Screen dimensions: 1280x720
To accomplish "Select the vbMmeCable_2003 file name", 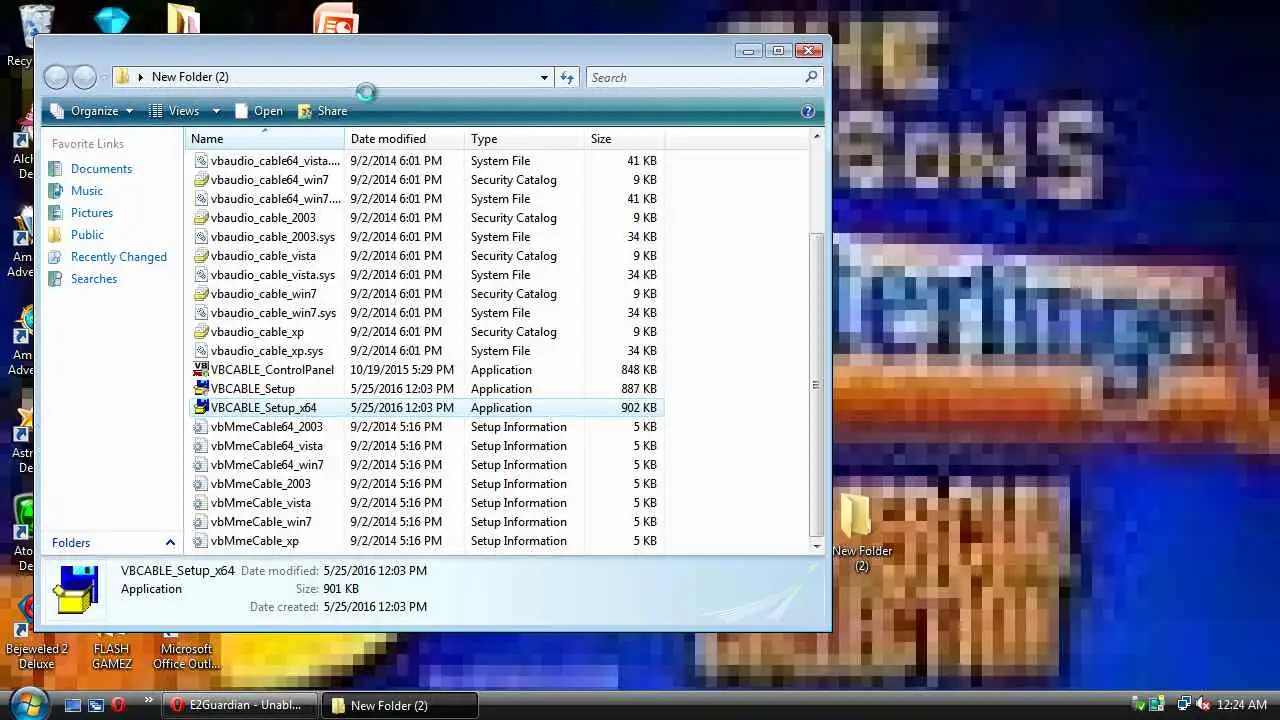I will click(261, 484).
